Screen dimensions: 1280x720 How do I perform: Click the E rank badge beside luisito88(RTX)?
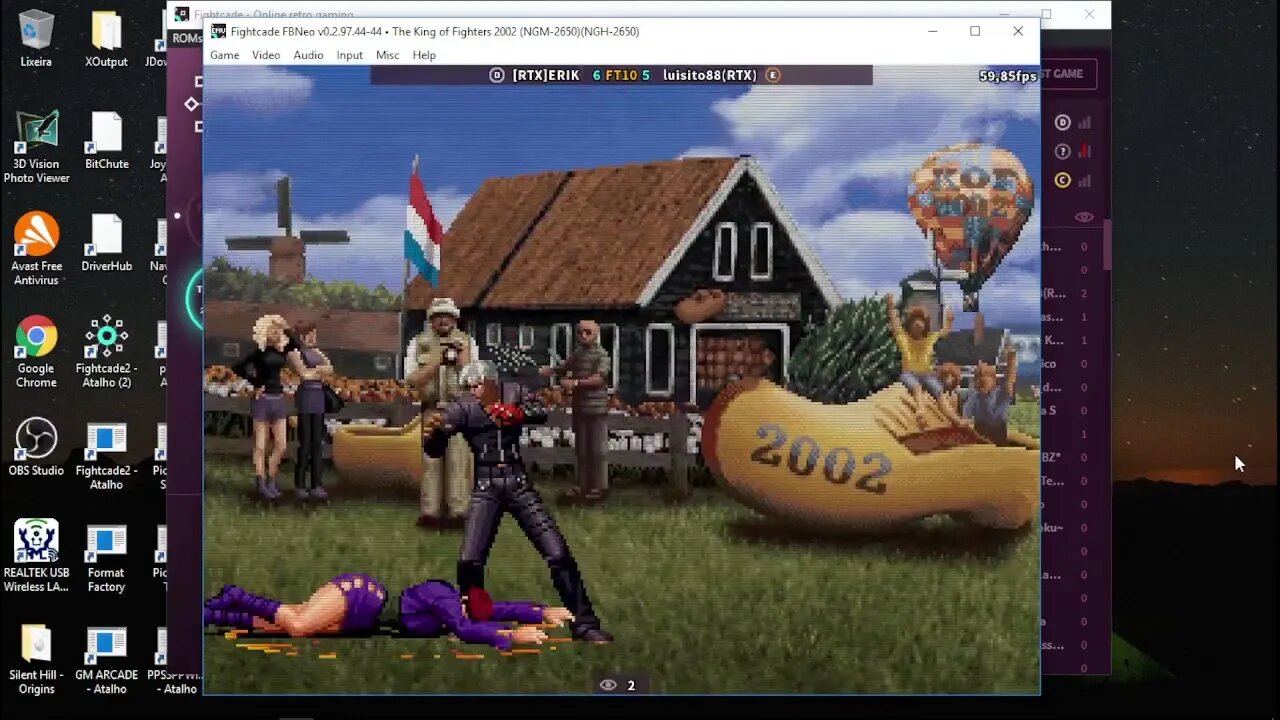point(772,75)
